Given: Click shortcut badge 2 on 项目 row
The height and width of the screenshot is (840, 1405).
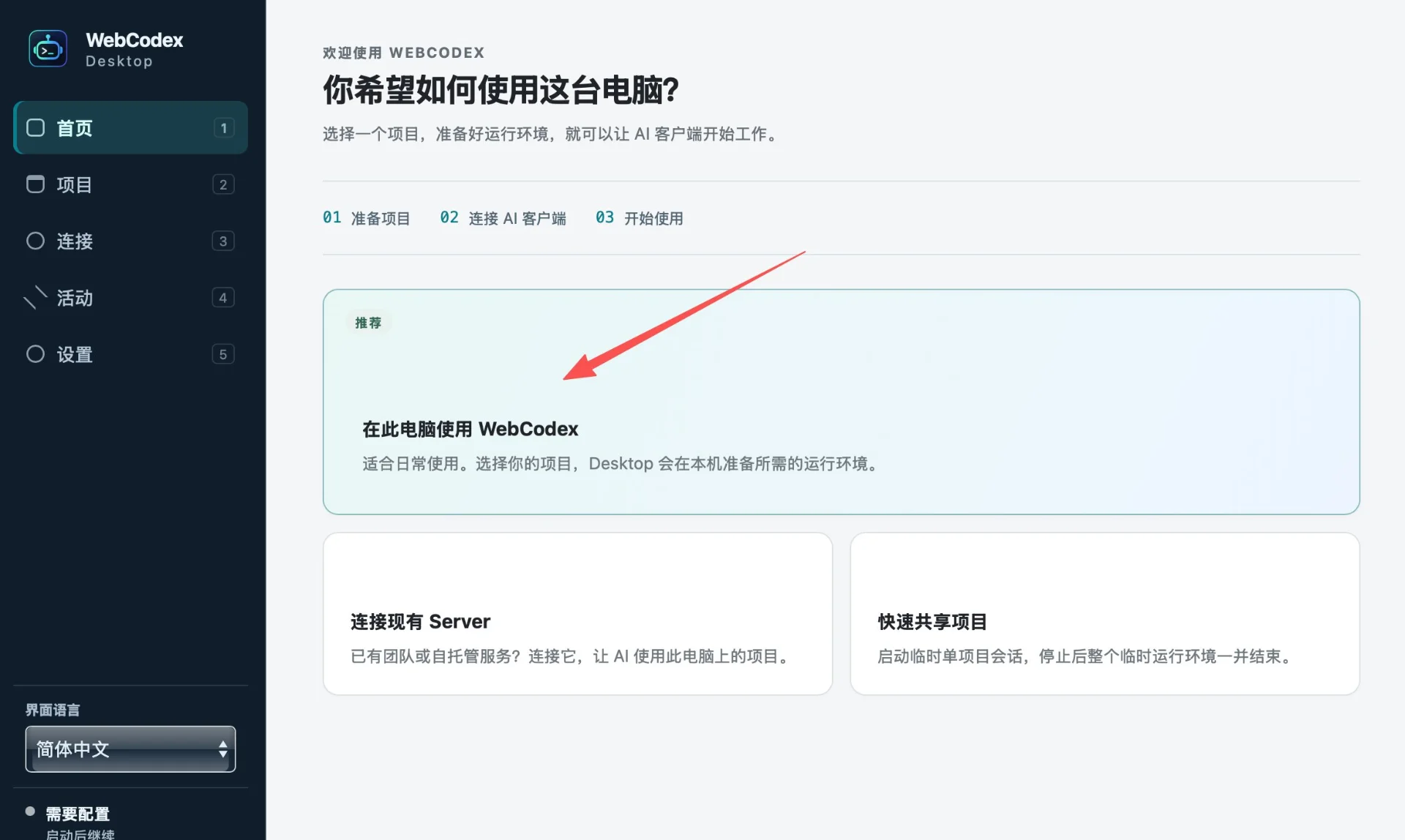Looking at the screenshot, I should coord(223,184).
